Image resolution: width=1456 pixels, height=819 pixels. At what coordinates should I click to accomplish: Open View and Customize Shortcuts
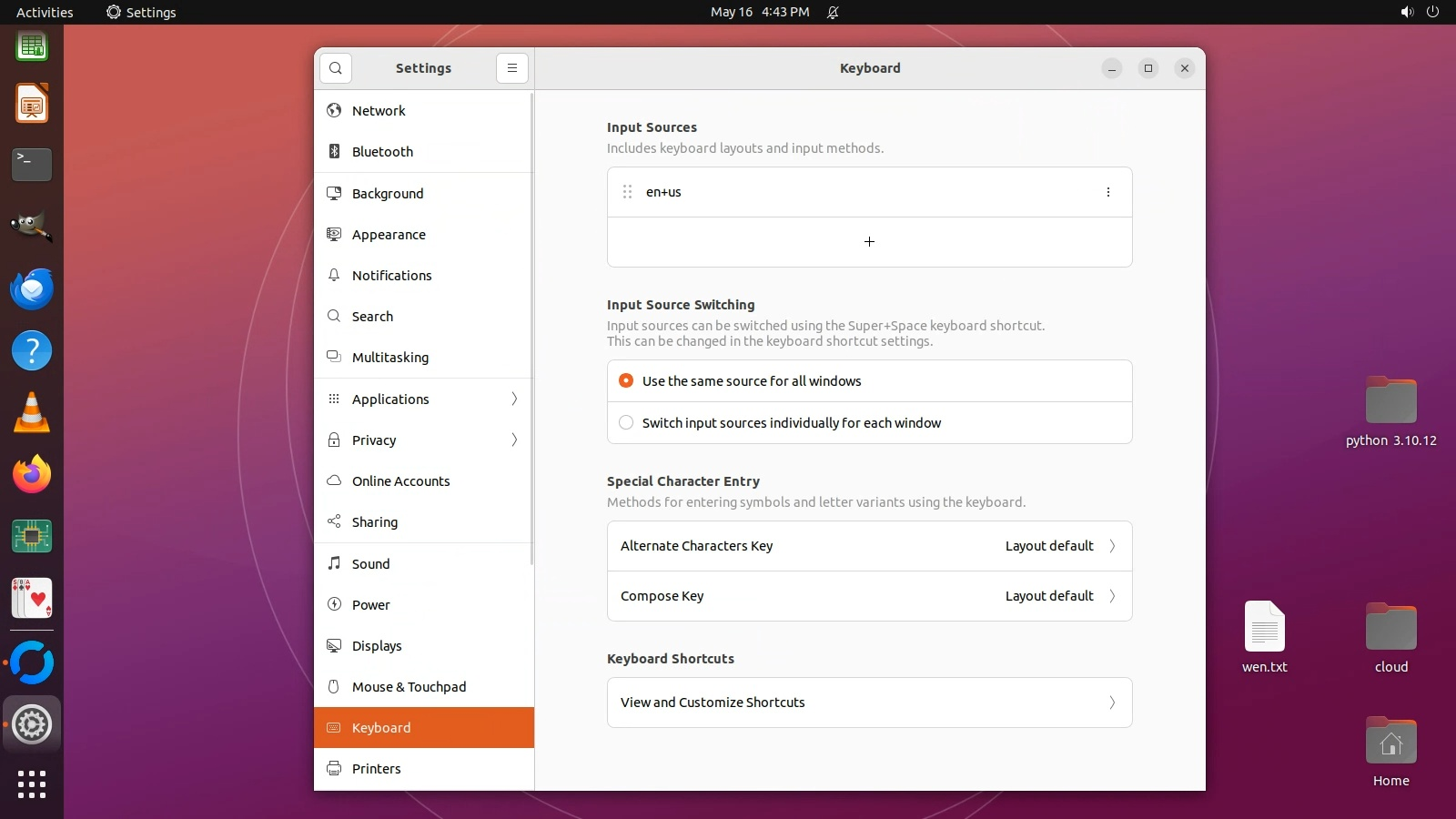[869, 703]
